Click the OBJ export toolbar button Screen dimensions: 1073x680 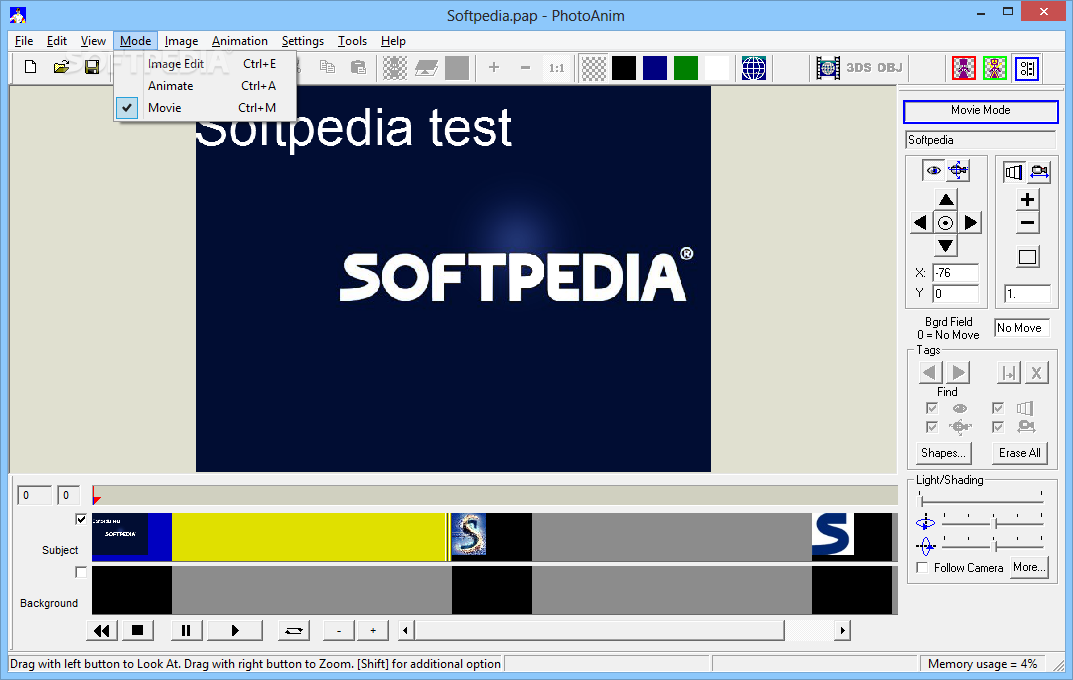click(x=890, y=68)
